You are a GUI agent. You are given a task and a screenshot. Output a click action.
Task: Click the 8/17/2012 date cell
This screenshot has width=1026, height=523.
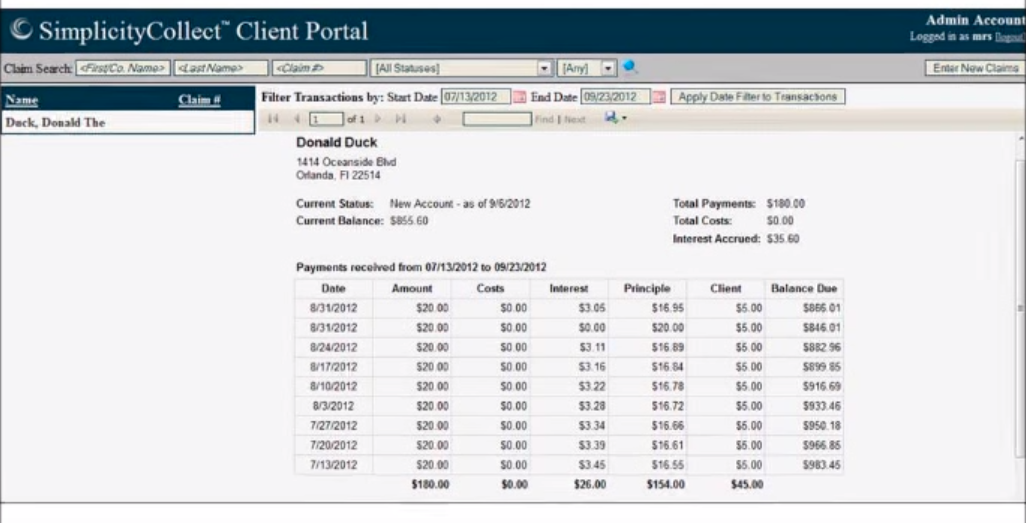(x=333, y=367)
